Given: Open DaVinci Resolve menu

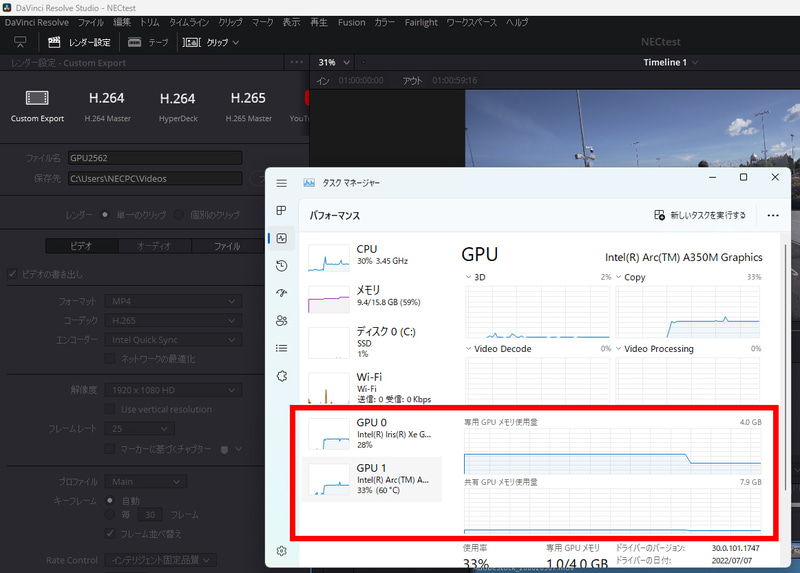Looking at the screenshot, I should pyautogui.click(x=37, y=22).
